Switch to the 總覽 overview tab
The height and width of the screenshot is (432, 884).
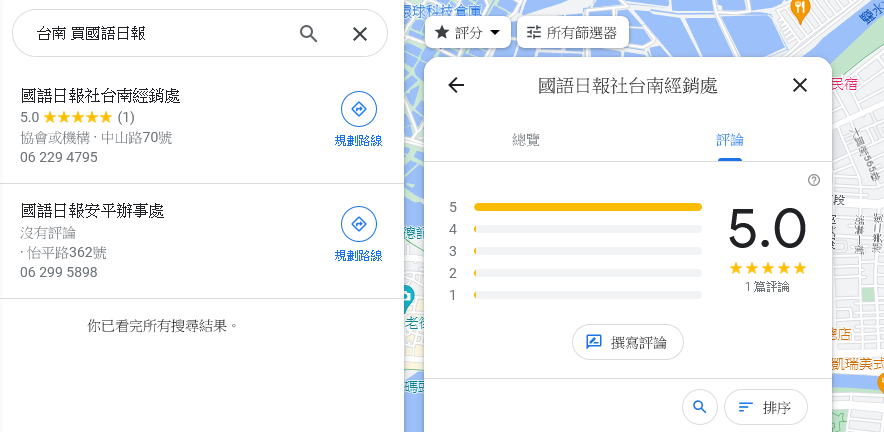coord(526,140)
